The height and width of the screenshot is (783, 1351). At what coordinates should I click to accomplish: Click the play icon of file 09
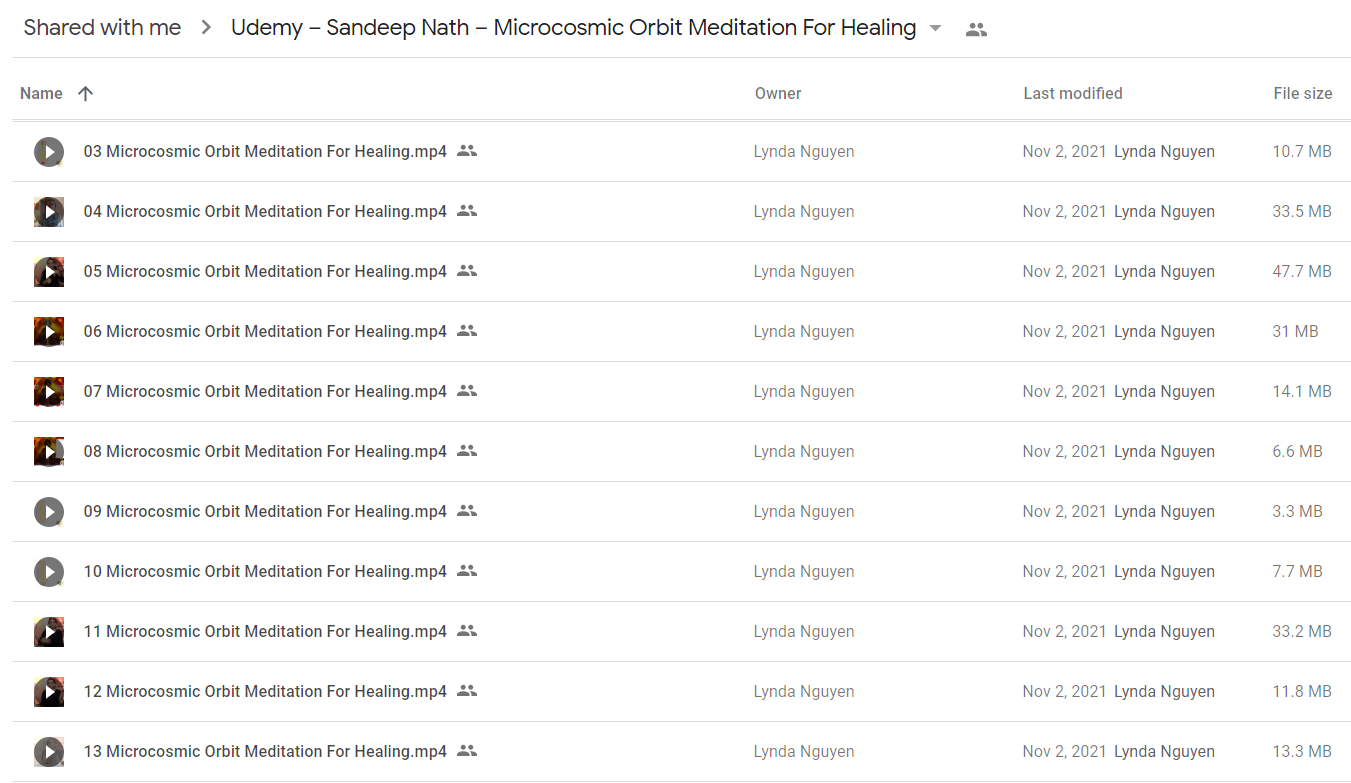click(49, 512)
